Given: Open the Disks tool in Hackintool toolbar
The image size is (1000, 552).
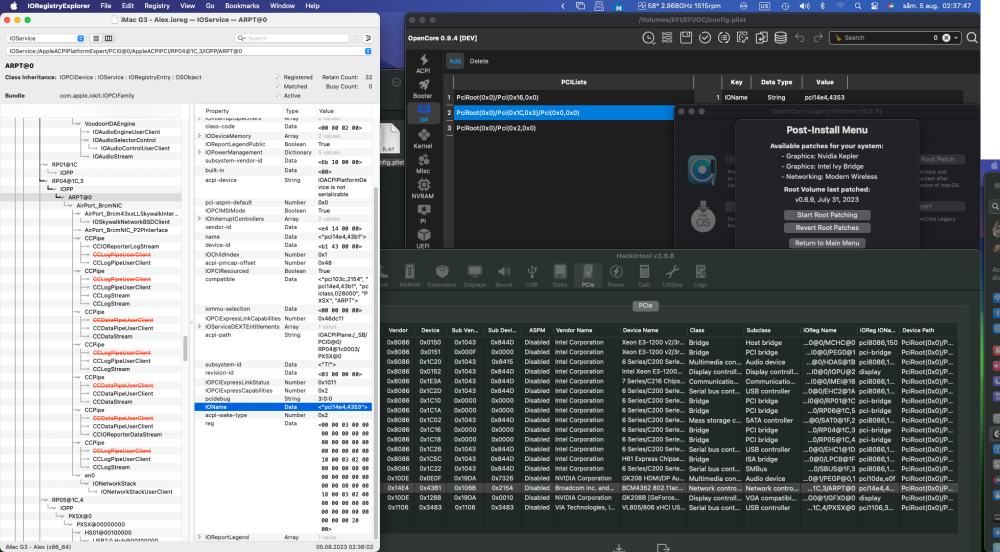Looking at the screenshot, I should (560, 276).
